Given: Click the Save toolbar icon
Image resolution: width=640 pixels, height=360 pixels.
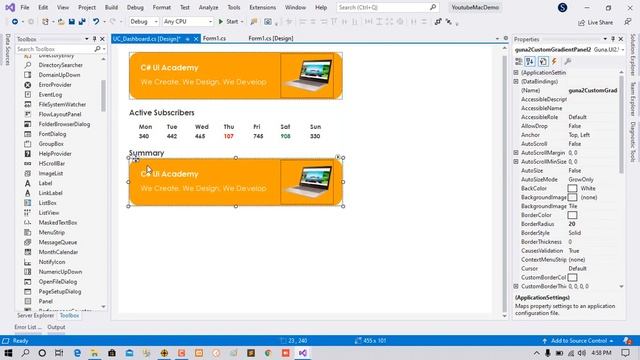Looking at the screenshot, I should click(71, 22).
